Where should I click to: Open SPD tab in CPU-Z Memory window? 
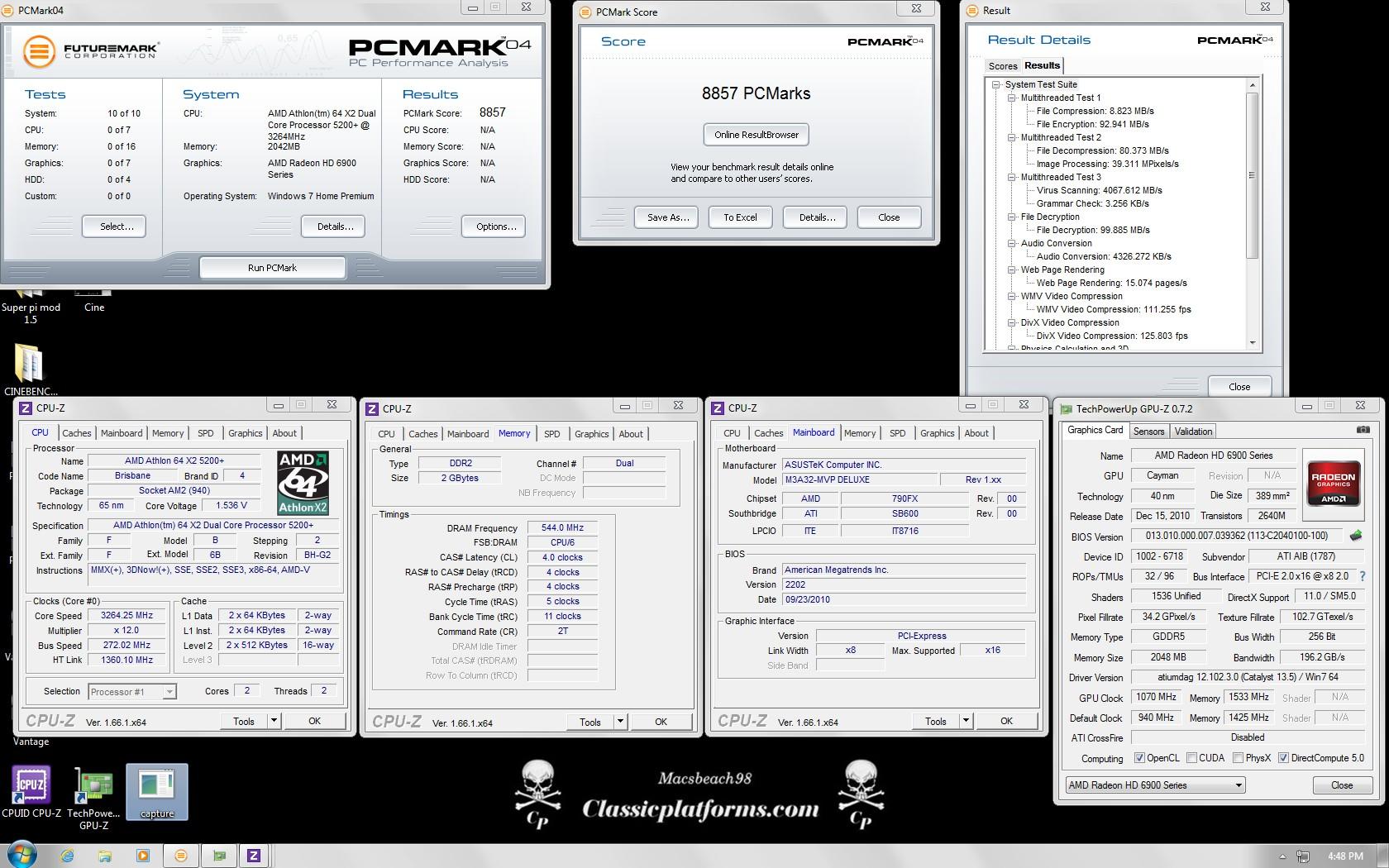(x=552, y=434)
